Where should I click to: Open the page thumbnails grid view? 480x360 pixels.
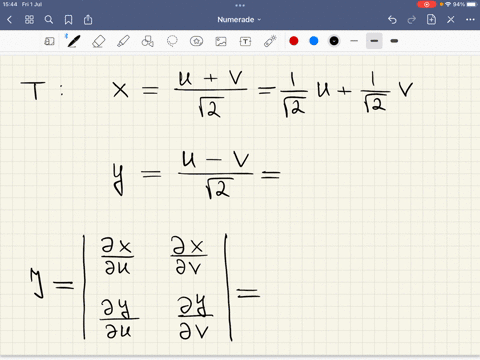pyautogui.click(x=29, y=20)
